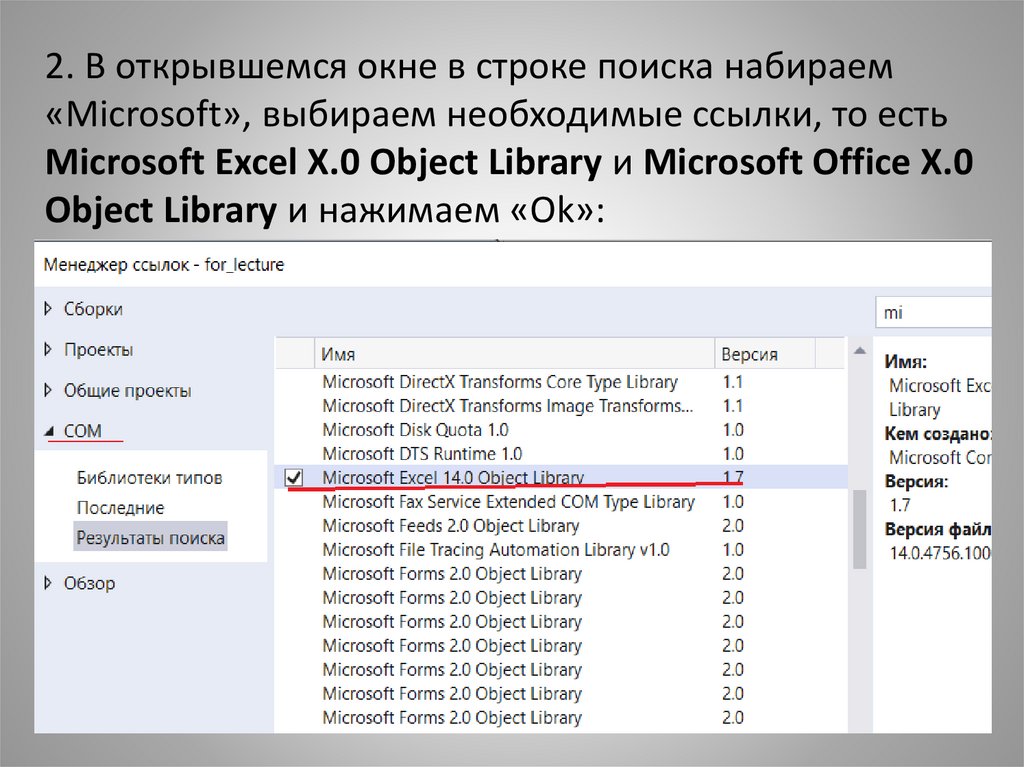Sort list by Версия column header
This screenshot has height=767, width=1024.
[x=765, y=354]
